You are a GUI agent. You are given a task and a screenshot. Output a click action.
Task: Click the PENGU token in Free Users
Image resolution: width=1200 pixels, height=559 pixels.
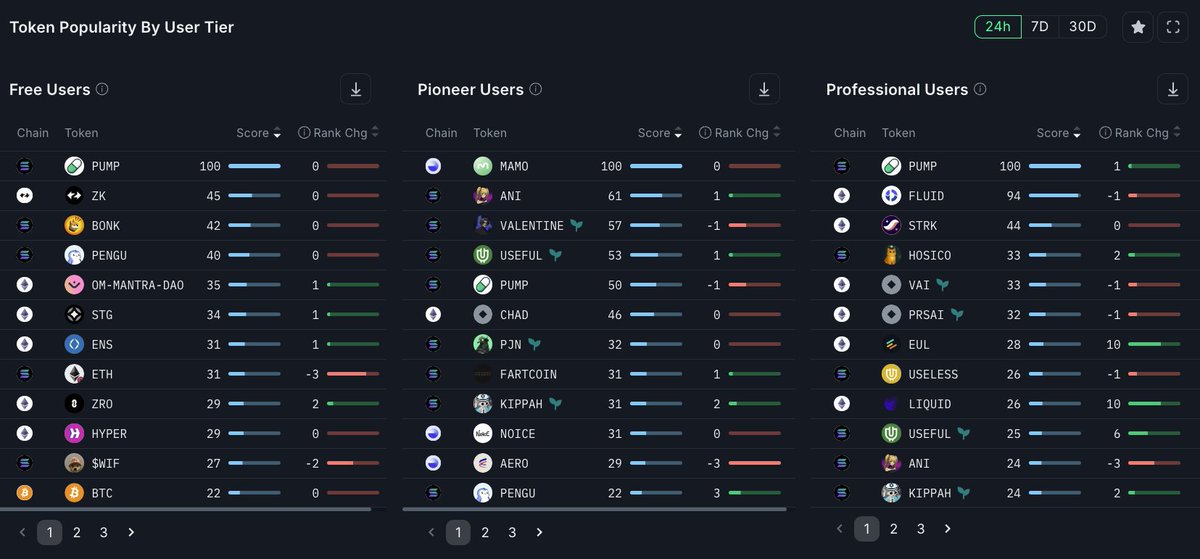click(110, 255)
